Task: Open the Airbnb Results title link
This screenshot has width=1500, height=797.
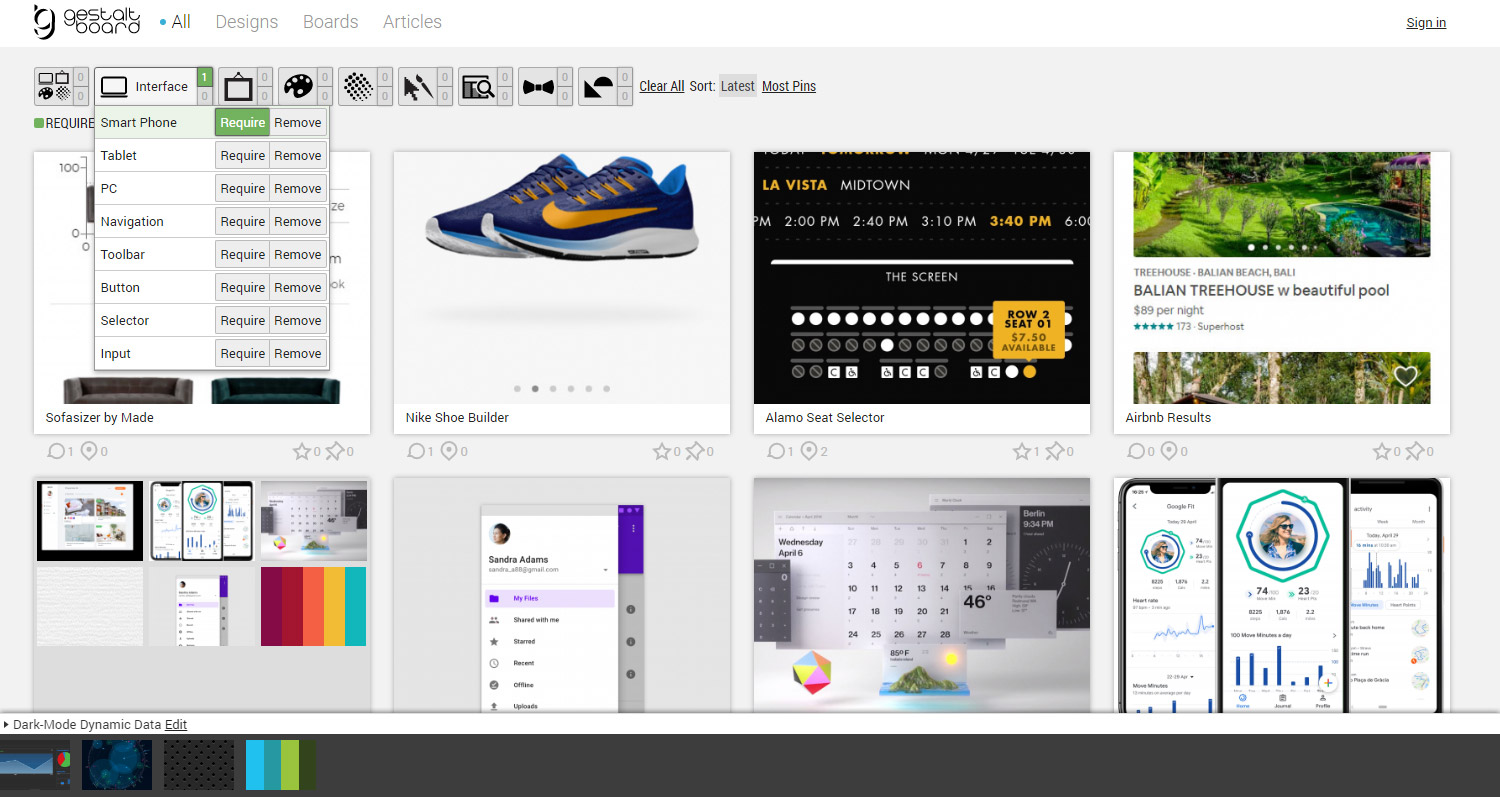Action: [1168, 417]
